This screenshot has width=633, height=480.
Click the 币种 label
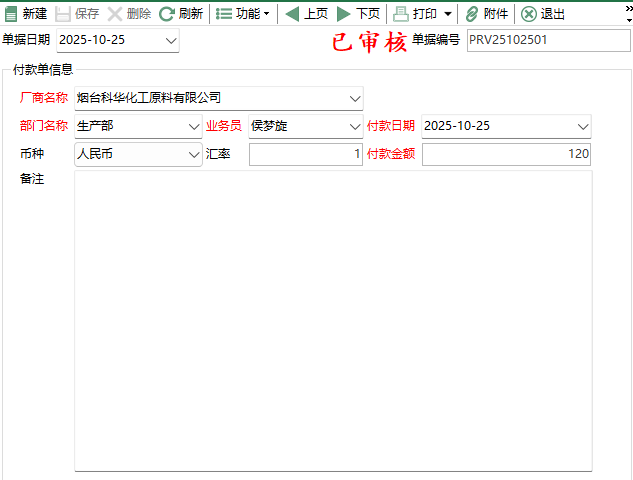[32, 153]
